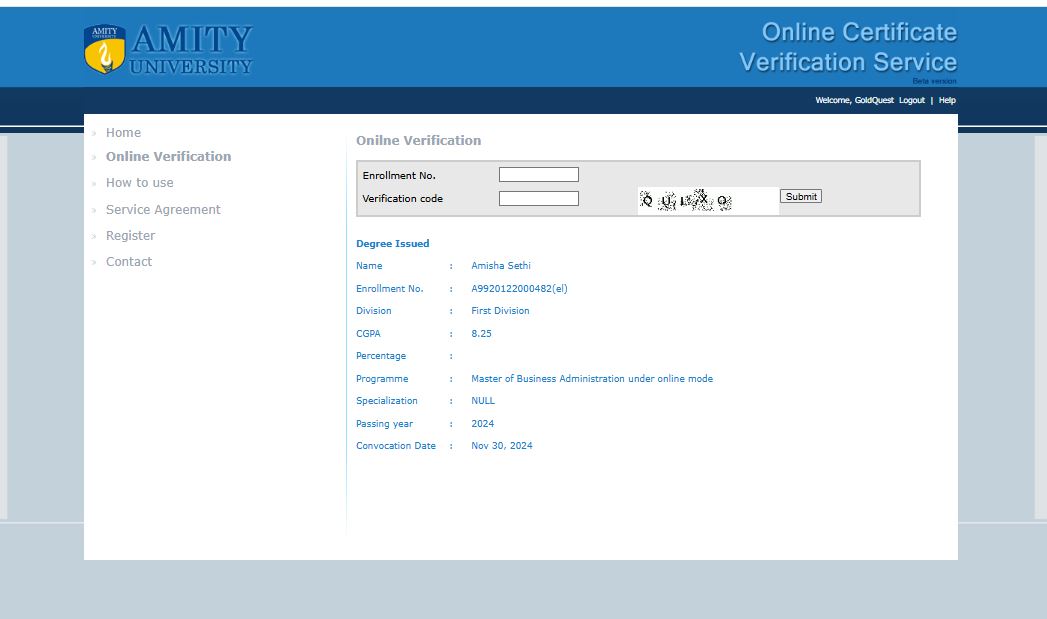Go to the Register page

130,236
